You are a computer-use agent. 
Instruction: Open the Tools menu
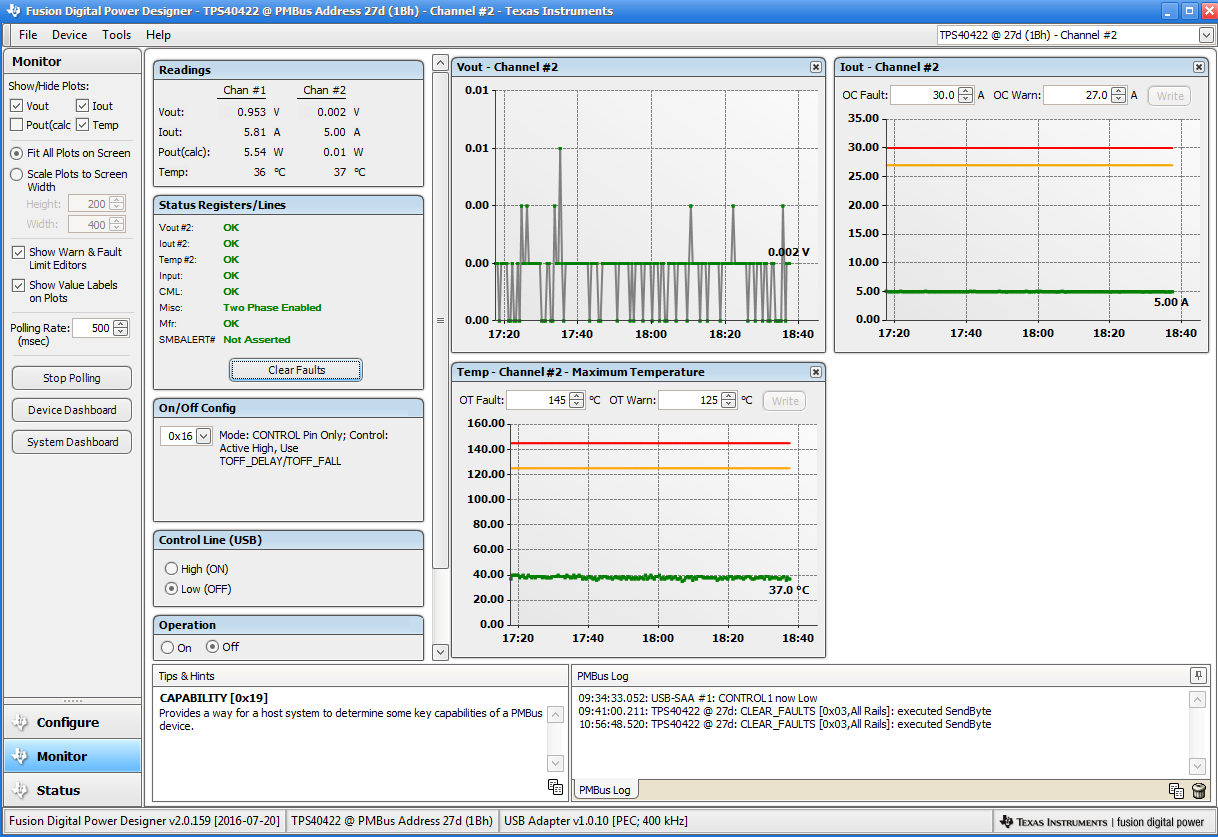(117, 34)
